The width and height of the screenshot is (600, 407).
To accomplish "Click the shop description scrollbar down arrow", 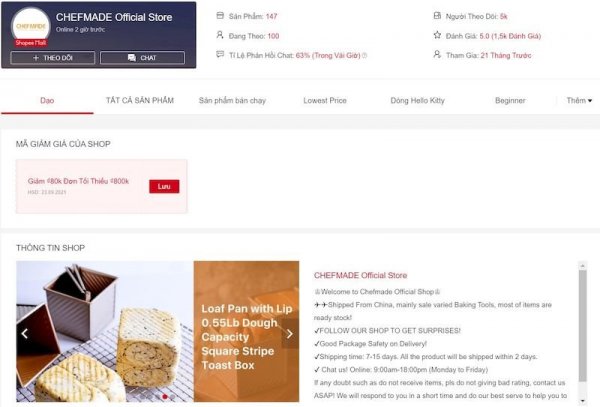I will (582, 400).
